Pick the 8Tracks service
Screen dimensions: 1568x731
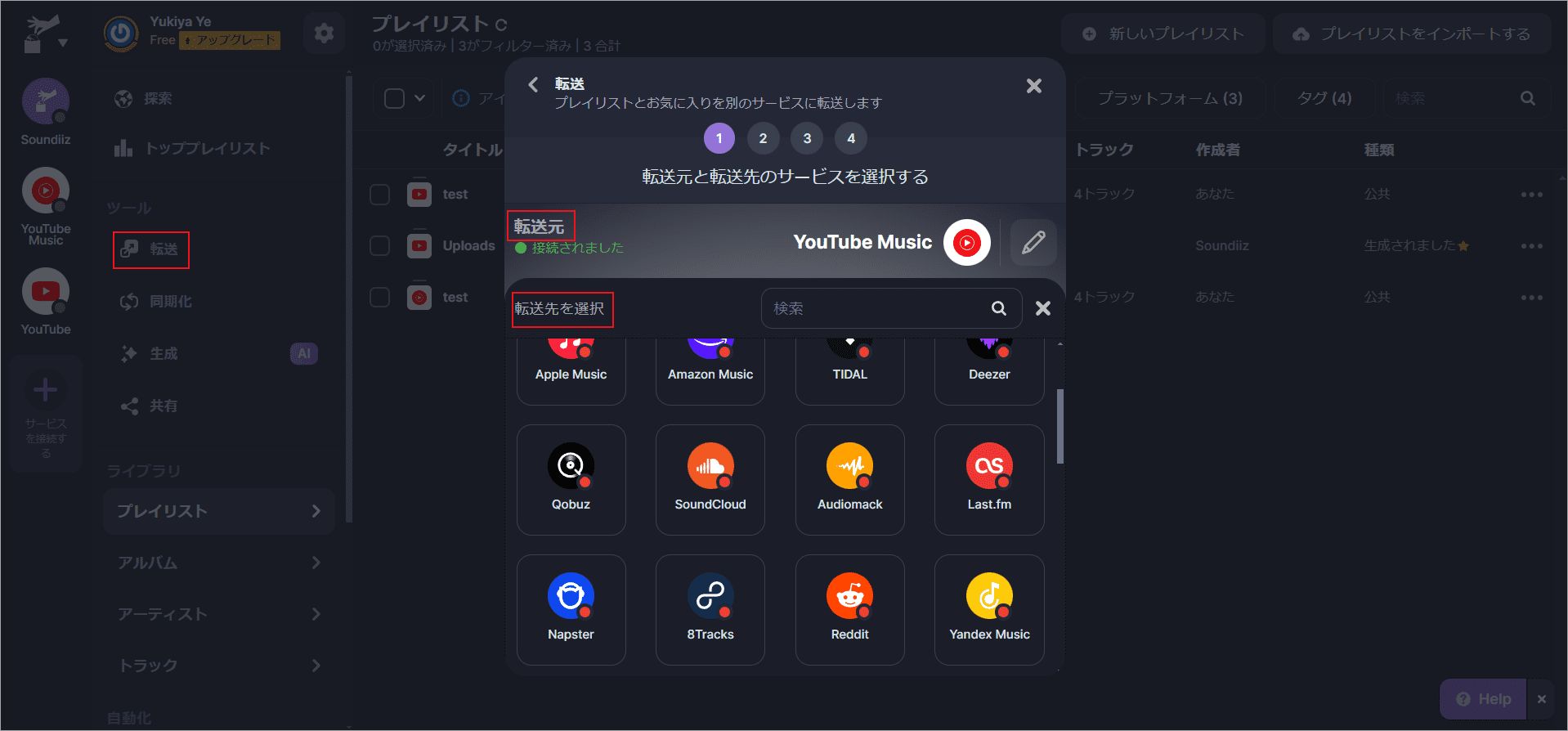710,610
